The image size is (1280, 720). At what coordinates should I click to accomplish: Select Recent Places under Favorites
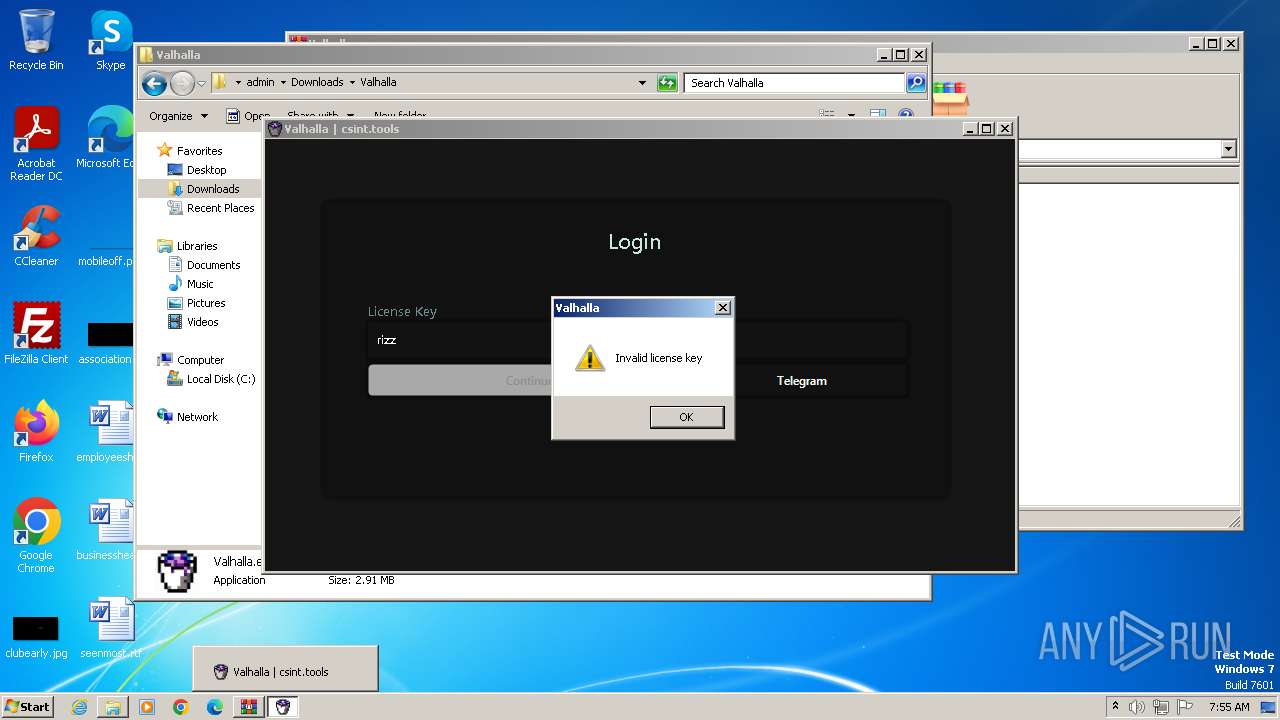pos(220,208)
